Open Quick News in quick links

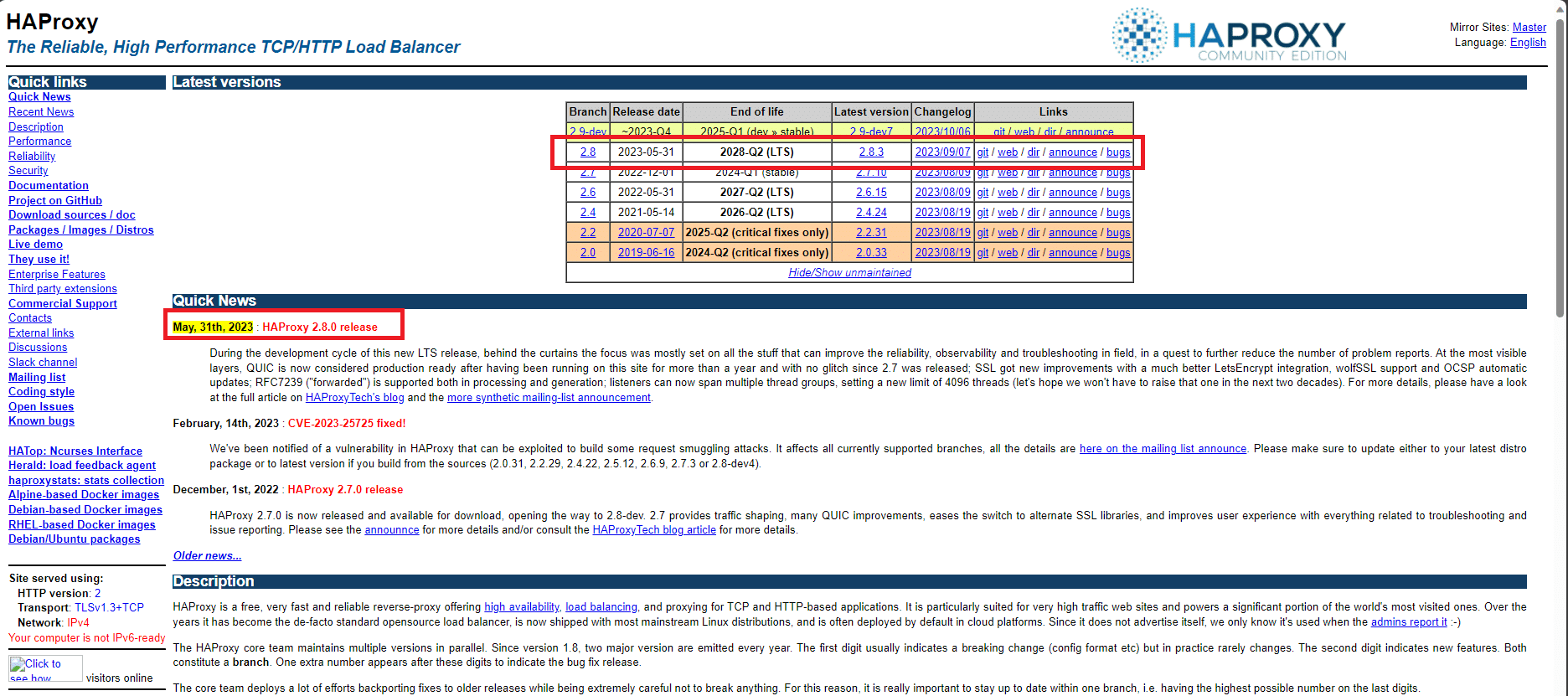click(x=39, y=97)
